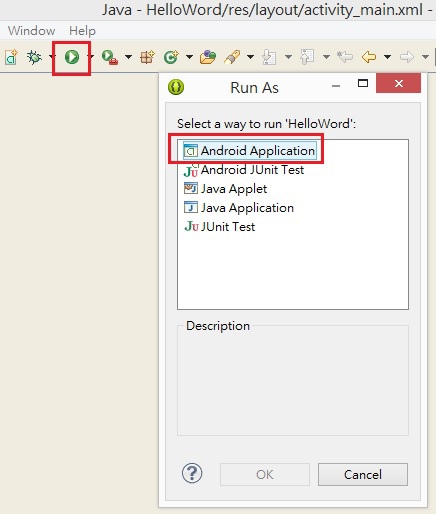The height and width of the screenshot is (514, 436).
Task: Click the New Java Class icon
Action: pyautogui.click(x=171, y=57)
